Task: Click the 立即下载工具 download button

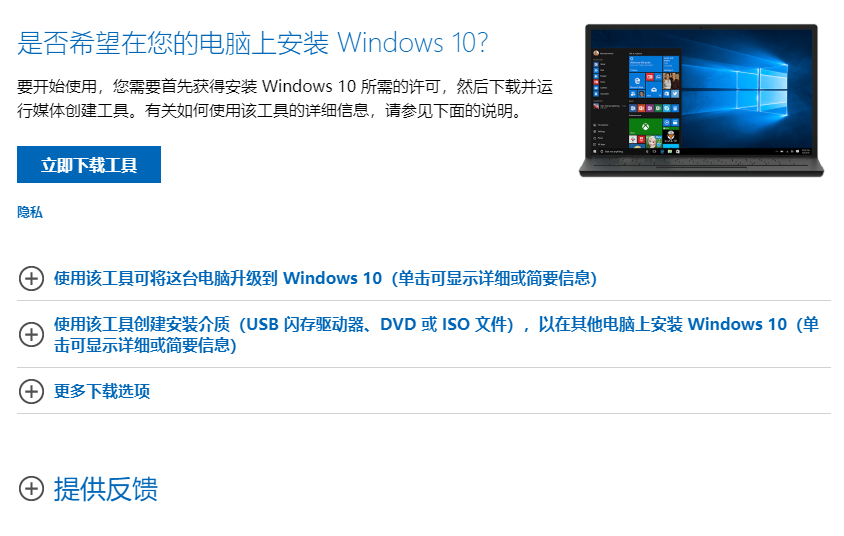Action: coord(89,165)
